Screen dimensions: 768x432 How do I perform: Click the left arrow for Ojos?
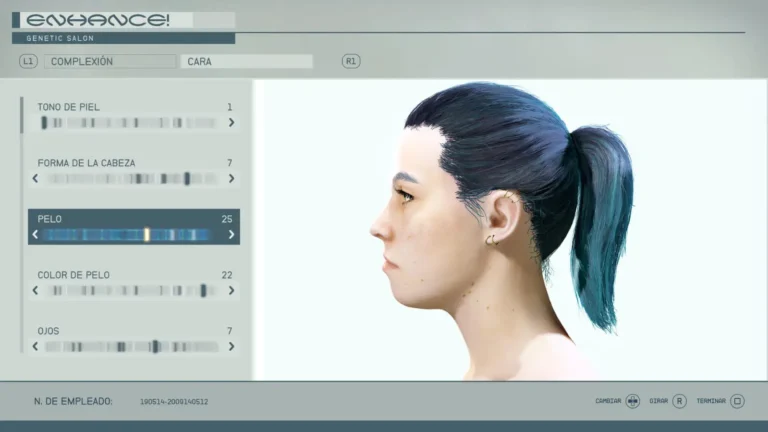pyautogui.click(x=36, y=347)
